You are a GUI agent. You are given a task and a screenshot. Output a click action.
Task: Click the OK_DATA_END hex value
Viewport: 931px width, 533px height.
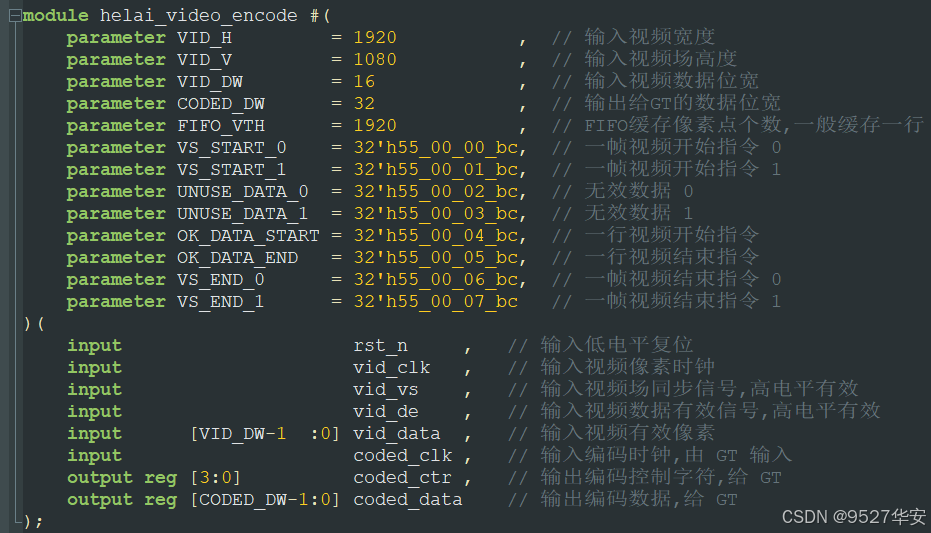click(435, 258)
